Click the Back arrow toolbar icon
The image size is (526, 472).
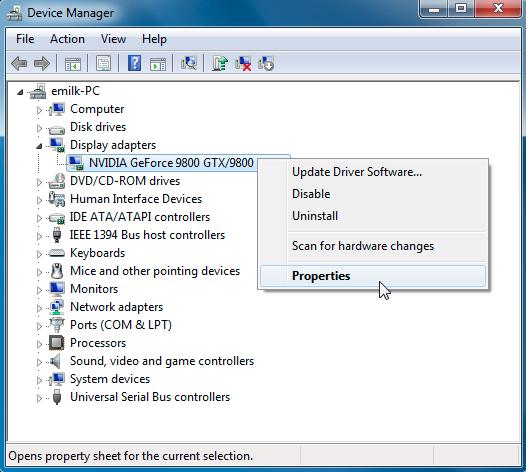[x=19, y=63]
